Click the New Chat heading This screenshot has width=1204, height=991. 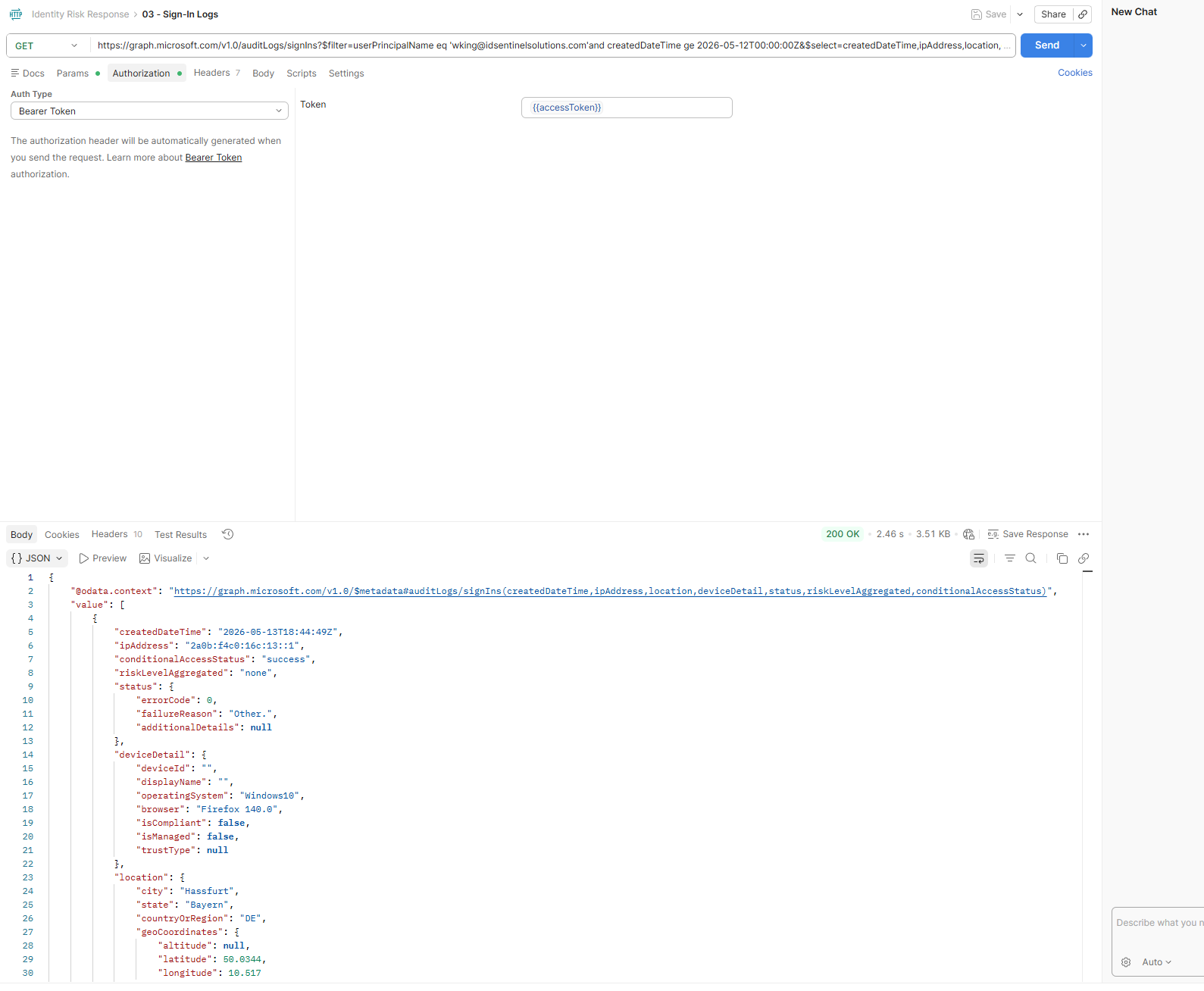1134,12
